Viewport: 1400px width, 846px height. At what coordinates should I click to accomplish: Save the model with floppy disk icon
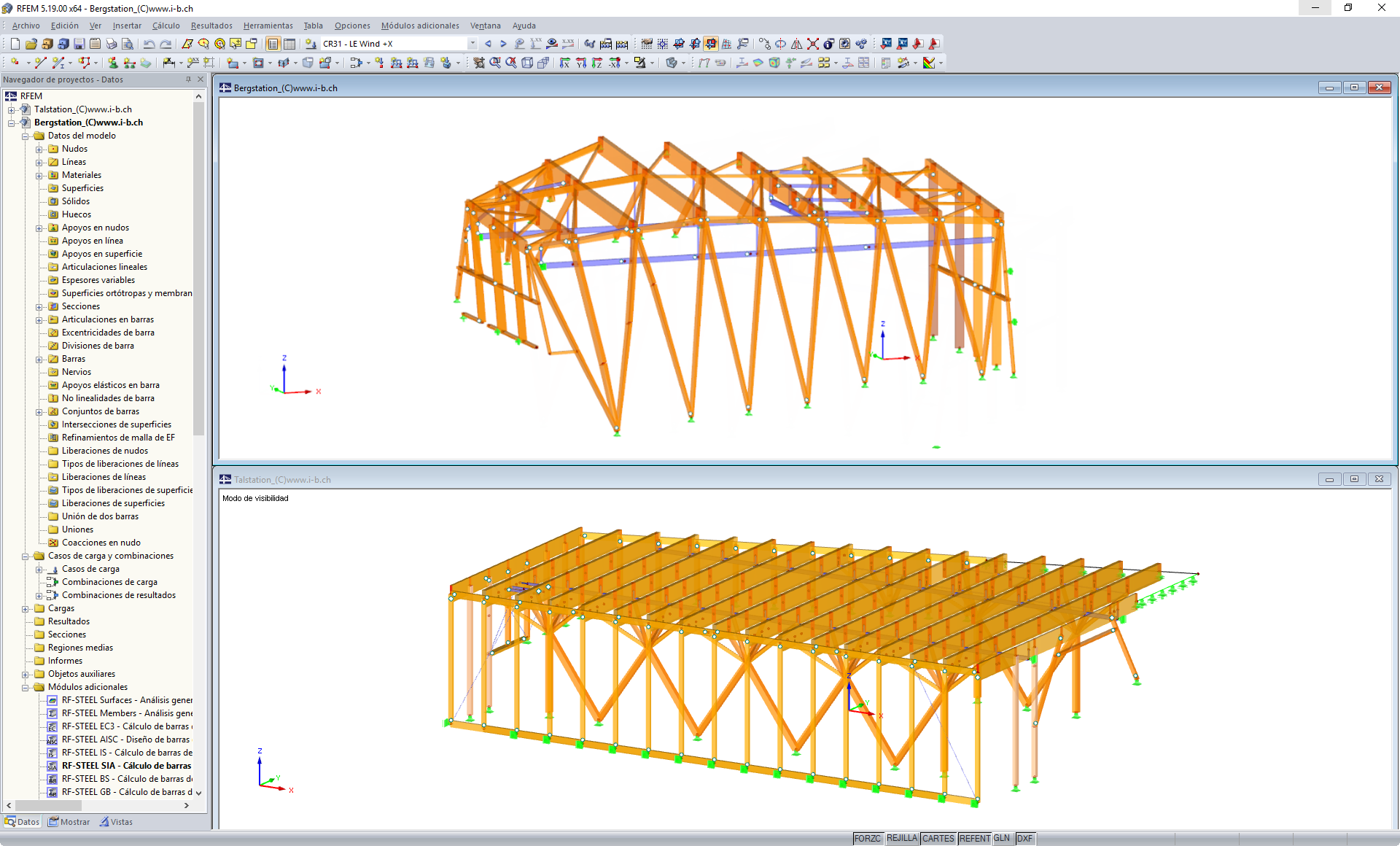coord(79,44)
